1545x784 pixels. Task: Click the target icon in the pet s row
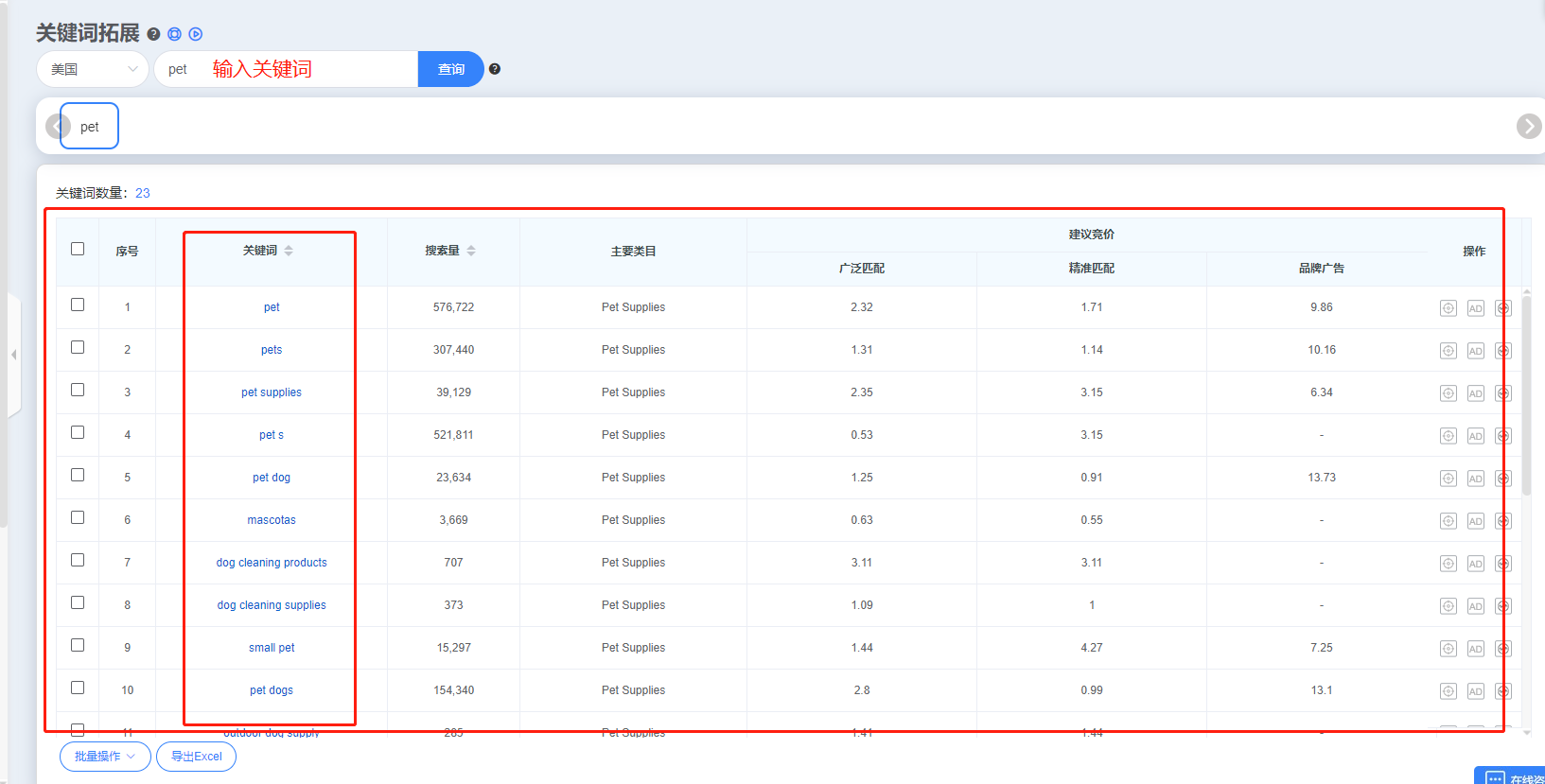pyautogui.click(x=1448, y=436)
